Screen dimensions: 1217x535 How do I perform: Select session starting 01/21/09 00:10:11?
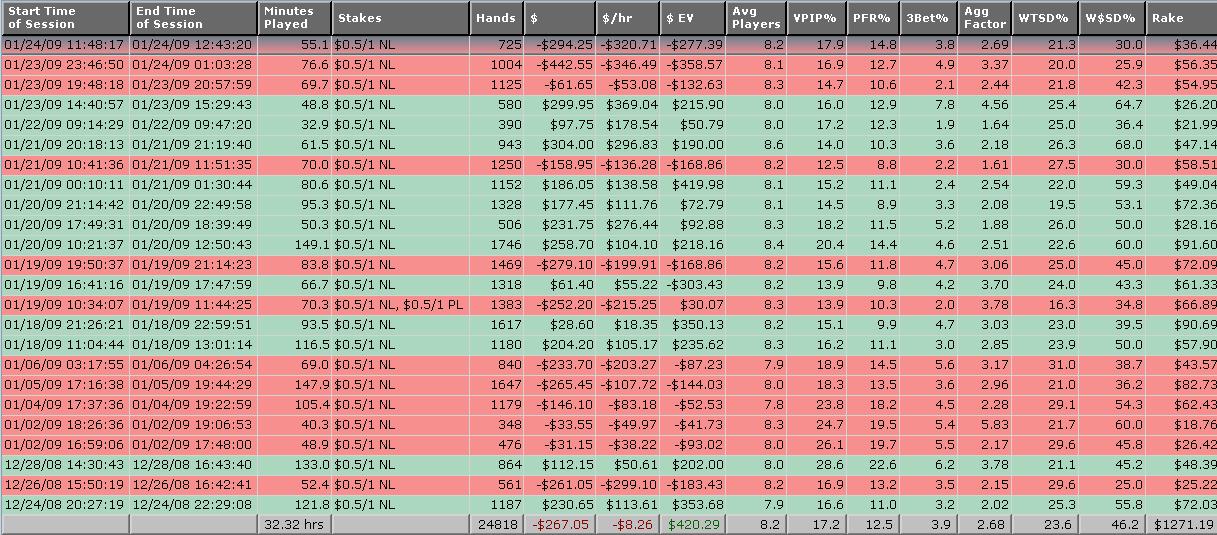point(608,185)
